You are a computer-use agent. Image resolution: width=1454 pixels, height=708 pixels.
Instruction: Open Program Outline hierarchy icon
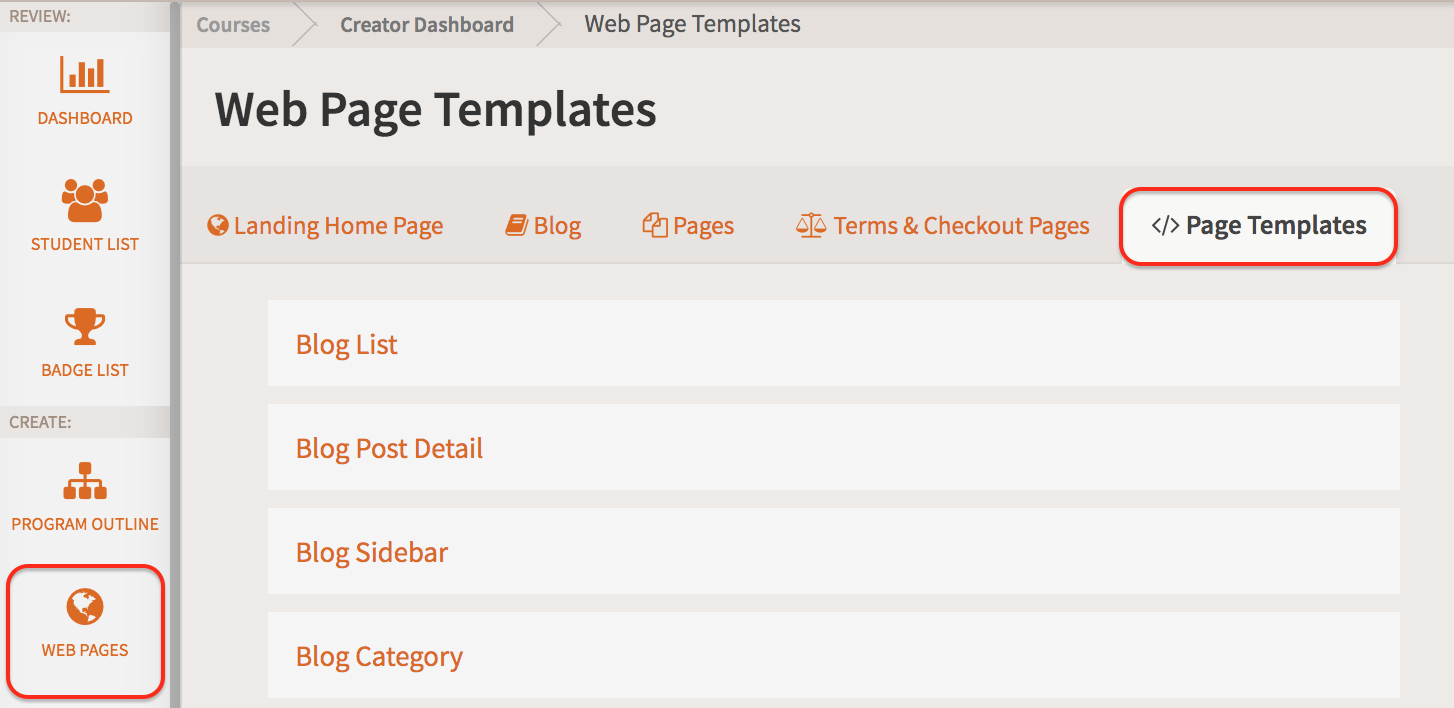coord(85,481)
